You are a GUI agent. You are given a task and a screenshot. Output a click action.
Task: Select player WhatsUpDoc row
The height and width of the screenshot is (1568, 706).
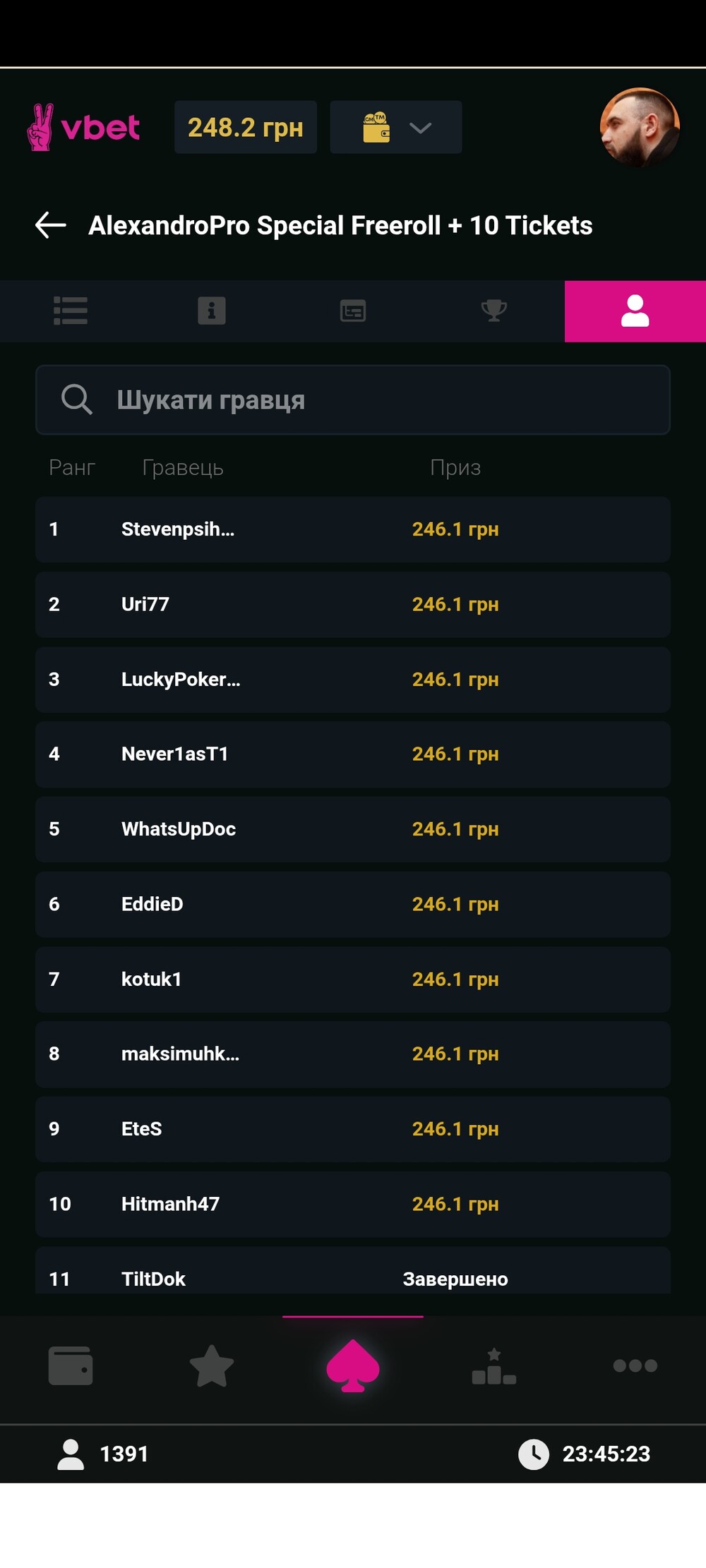point(353,829)
